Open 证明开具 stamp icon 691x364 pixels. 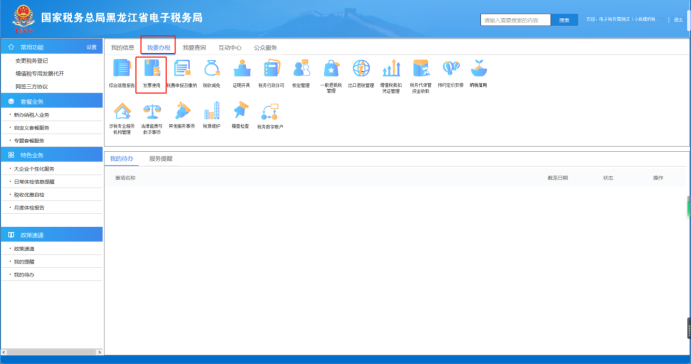[241, 68]
